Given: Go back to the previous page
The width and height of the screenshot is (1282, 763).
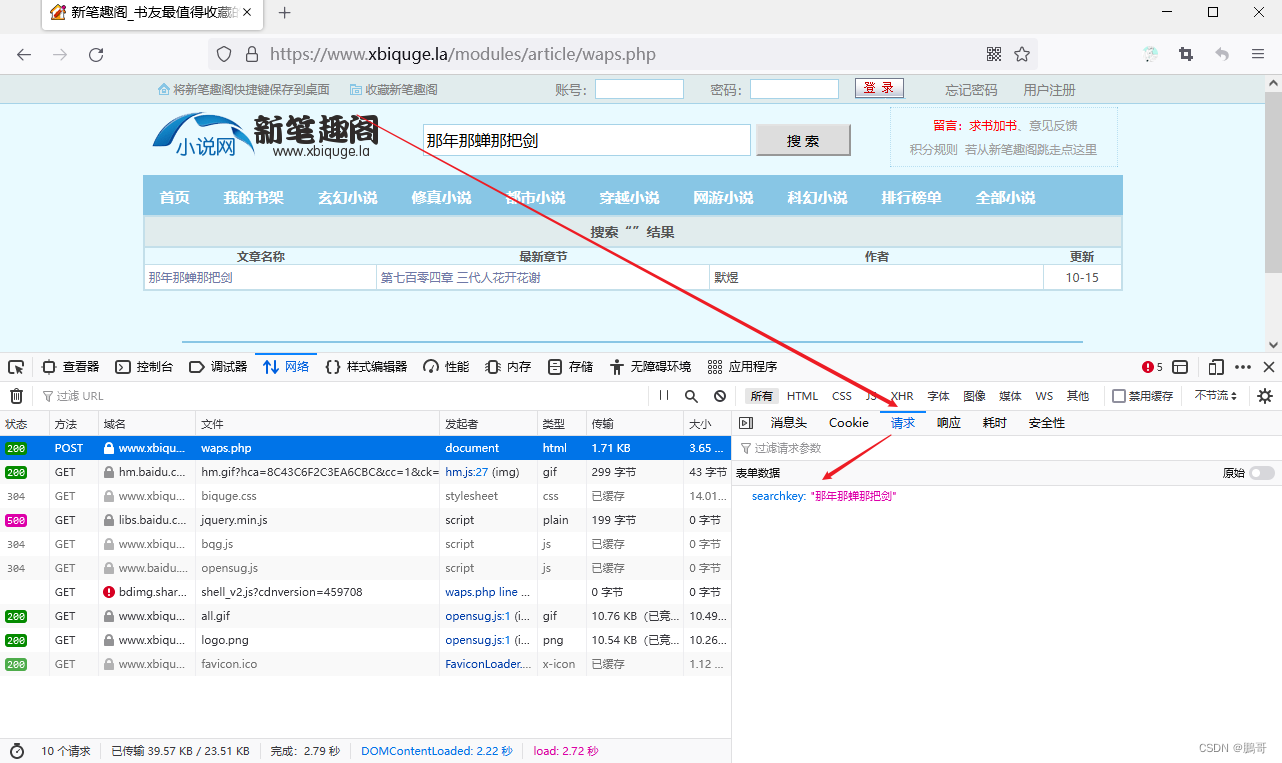Looking at the screenshot, I should coord(24,54).
